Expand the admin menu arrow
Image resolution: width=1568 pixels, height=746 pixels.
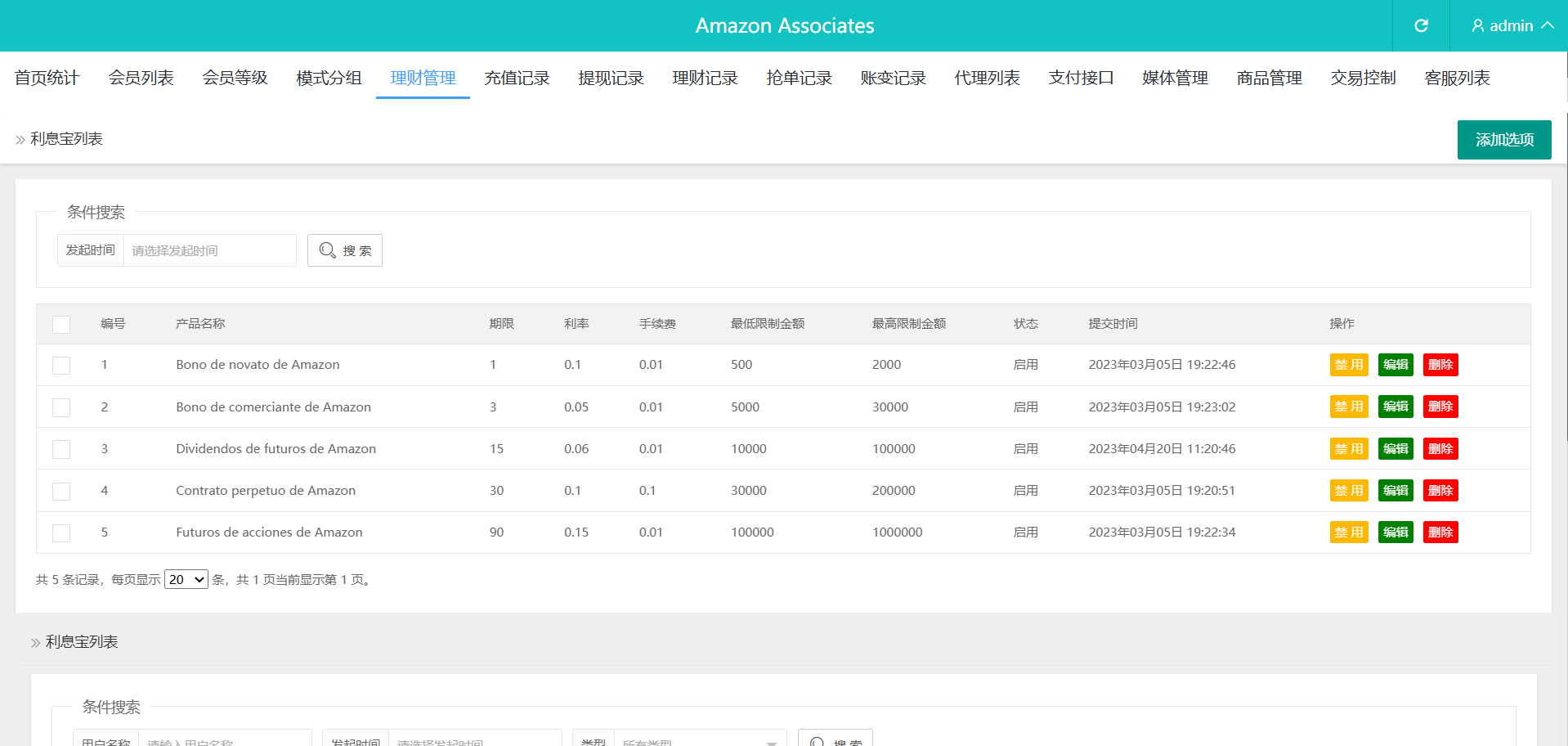[1548, 25]
